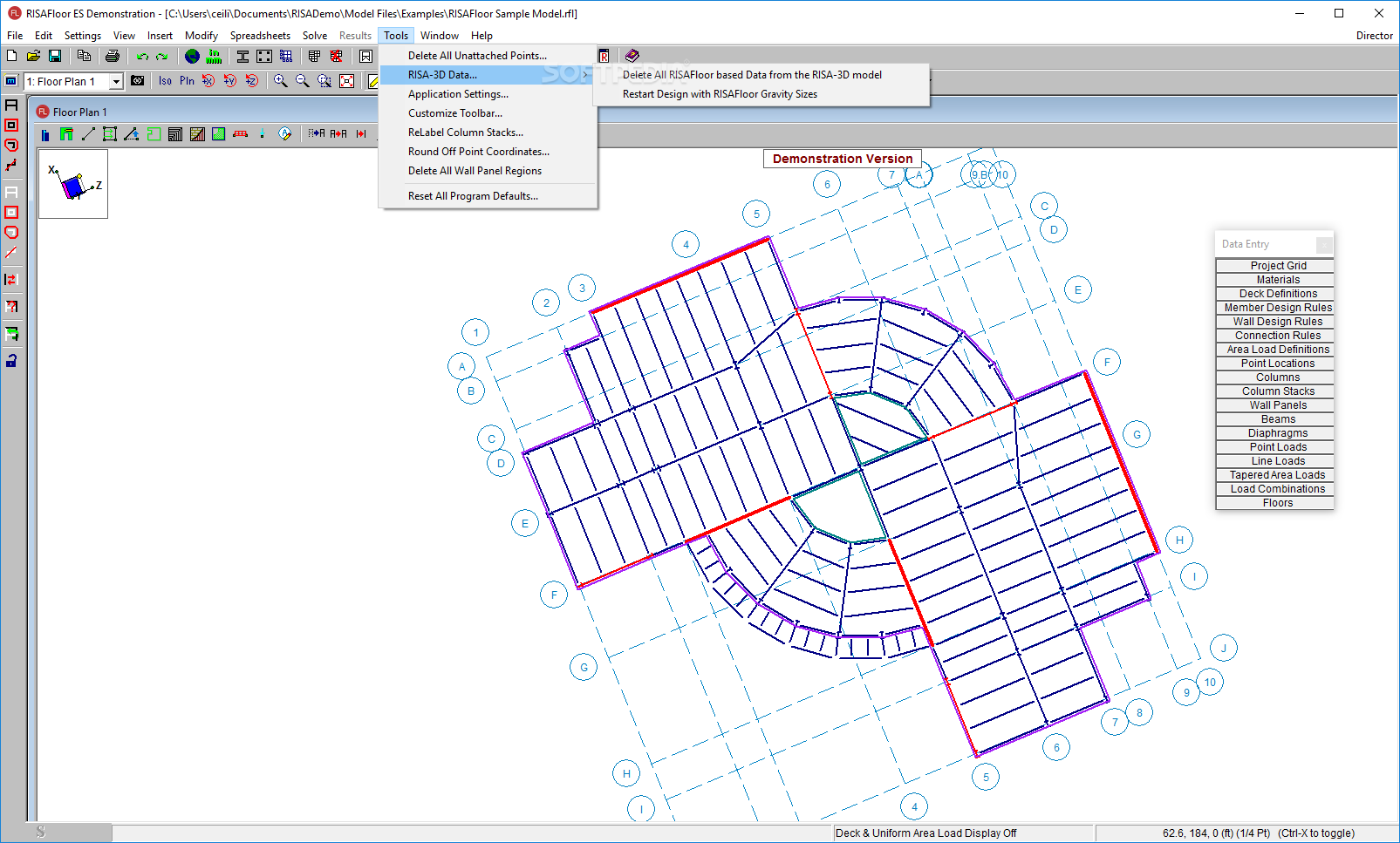The height and width of the screenshot is (843, 1400).
Task: Open Materials in Data Entry panel
Action: [x=1275, y=280]
